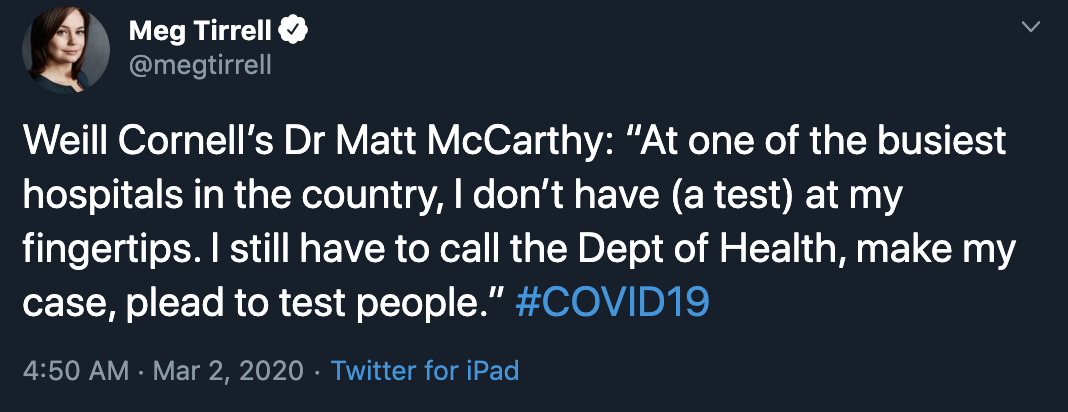The image size is (1068, 412).
Task: Click the 4:50 AM timestamp
Action: (x=75, y=372)
